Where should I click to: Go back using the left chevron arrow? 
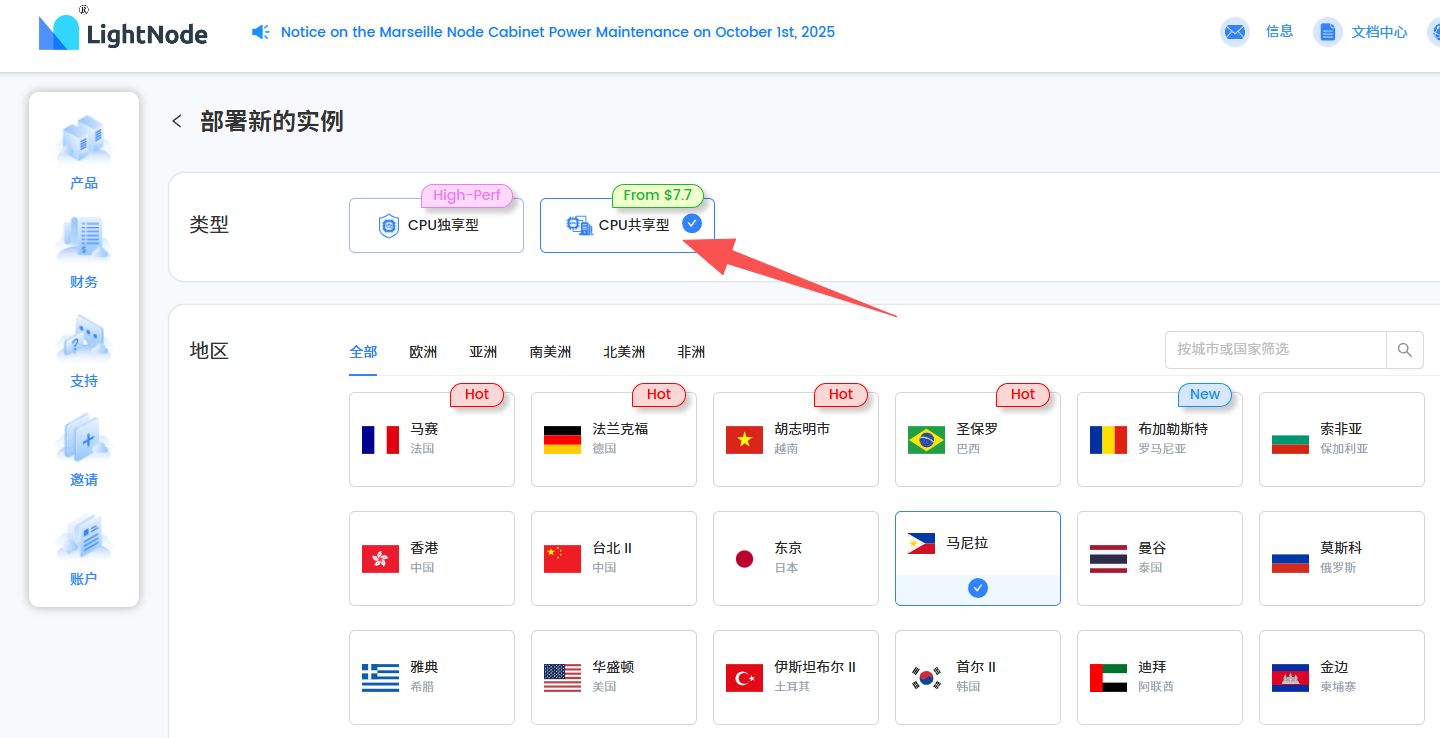tap(177, 122)
